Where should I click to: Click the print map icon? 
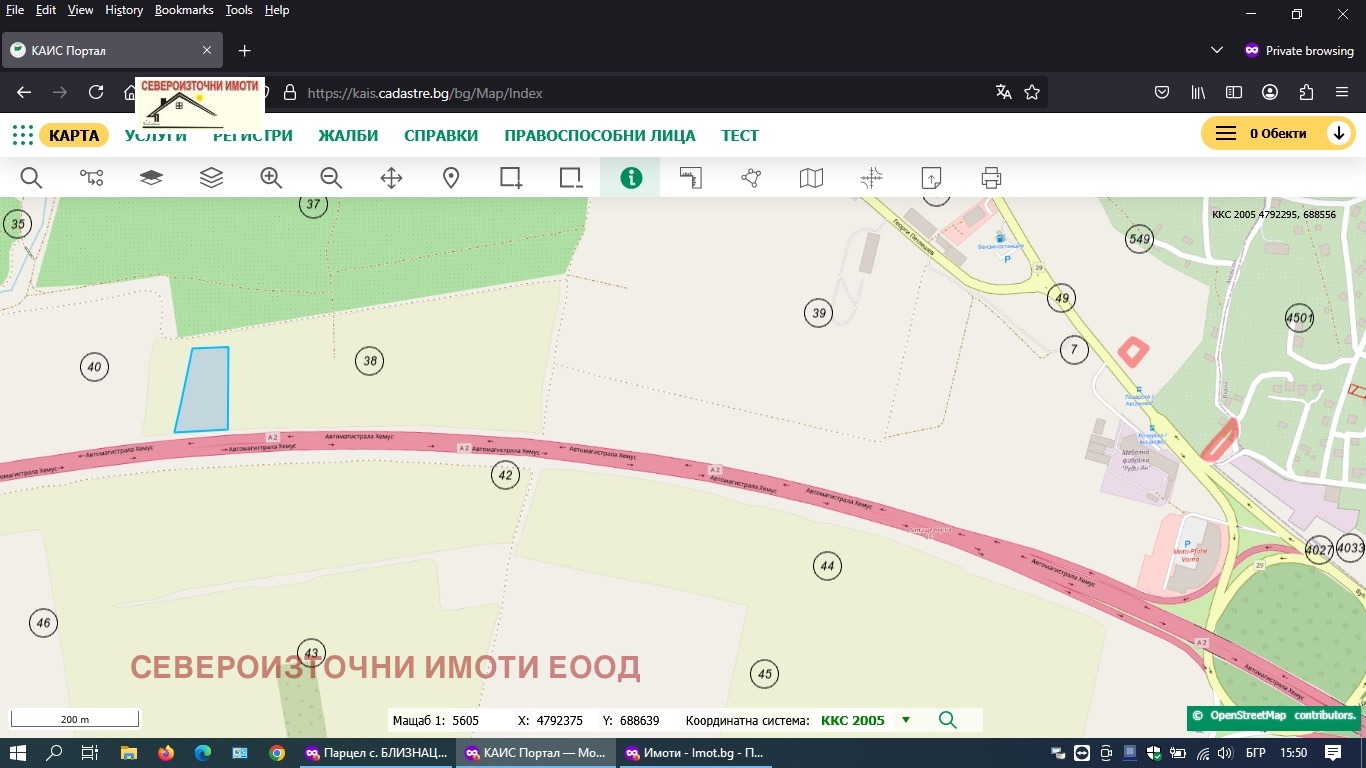(991, 178)
